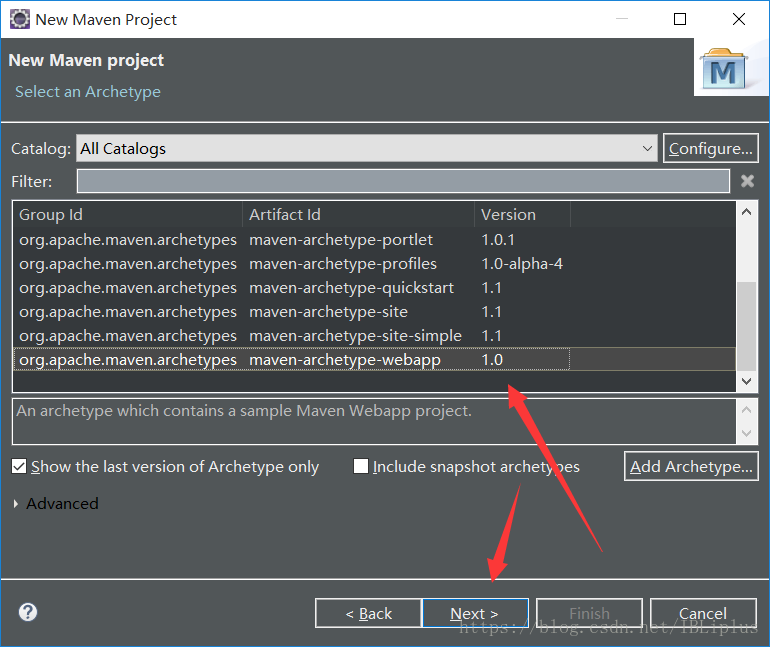Maximize the New Maven Project window
Viewport: 770px width, 647px height.
tap(680, 19)
